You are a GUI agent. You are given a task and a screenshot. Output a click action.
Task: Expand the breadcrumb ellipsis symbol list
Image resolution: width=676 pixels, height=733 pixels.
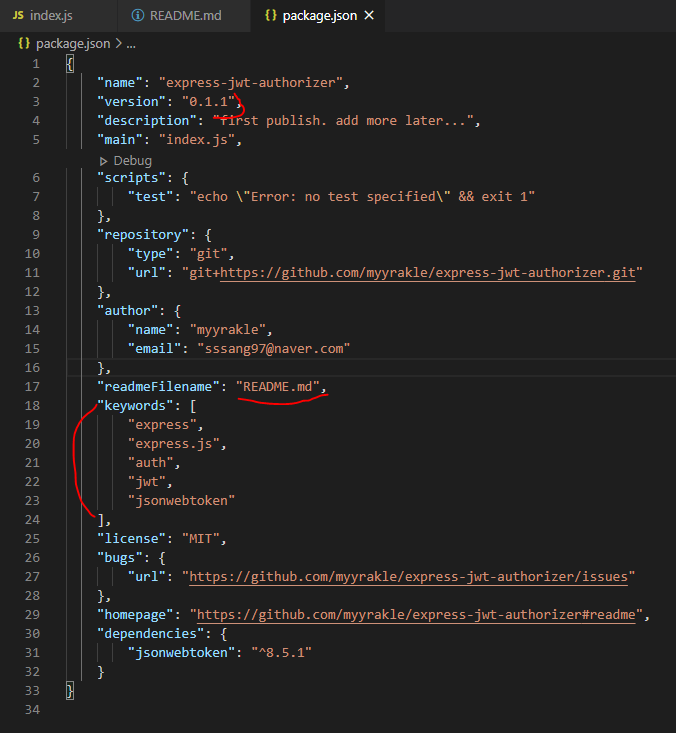130,43
